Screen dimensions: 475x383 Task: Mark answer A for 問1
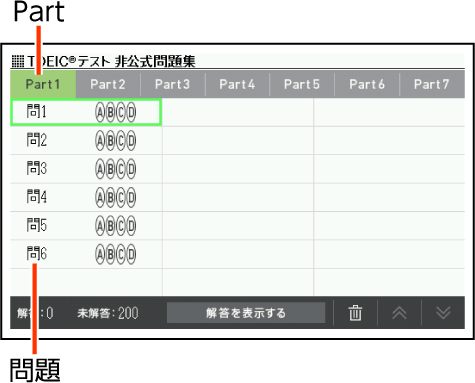(100, 113)
